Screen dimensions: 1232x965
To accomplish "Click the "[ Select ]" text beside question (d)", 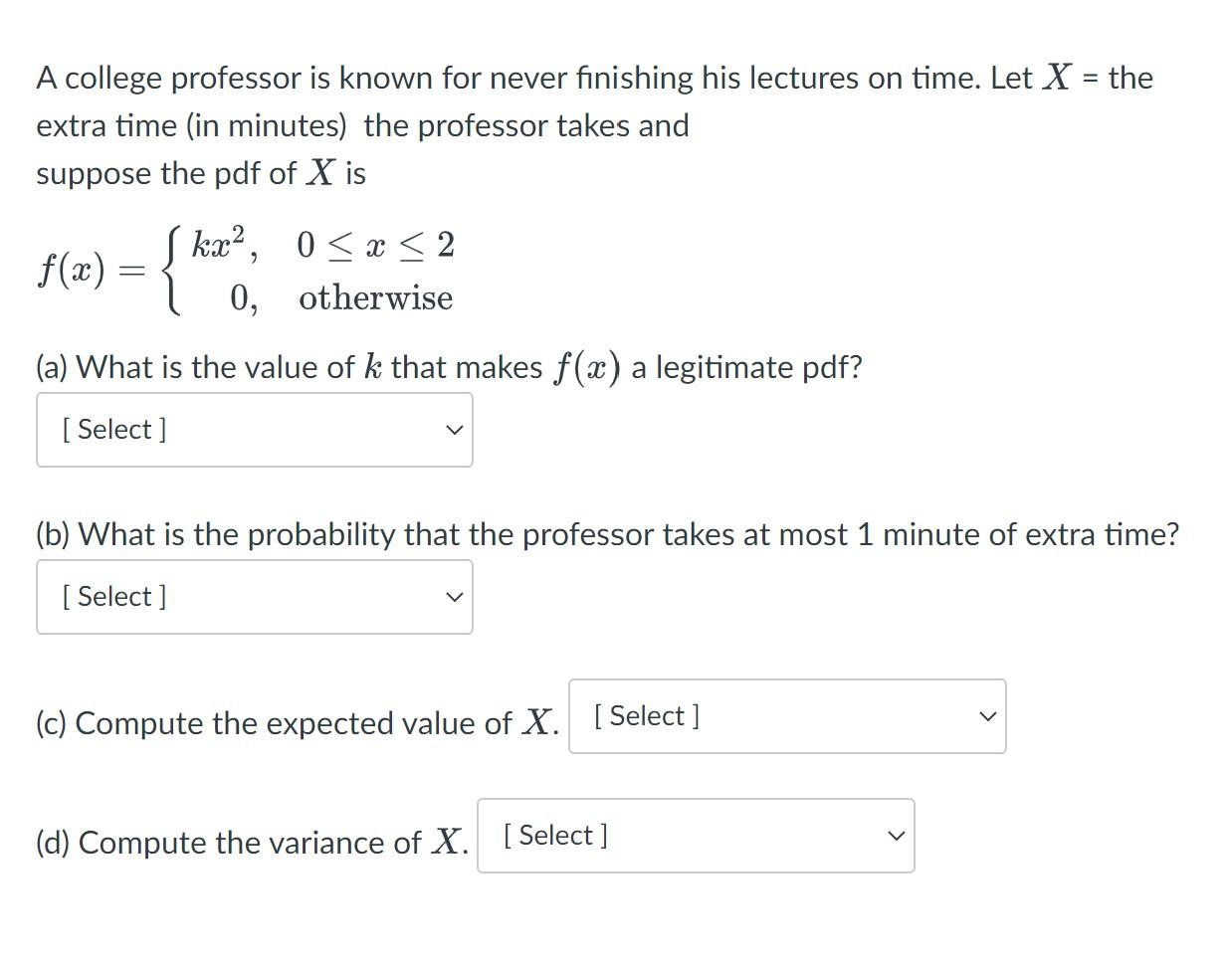I will click(555, 836).
